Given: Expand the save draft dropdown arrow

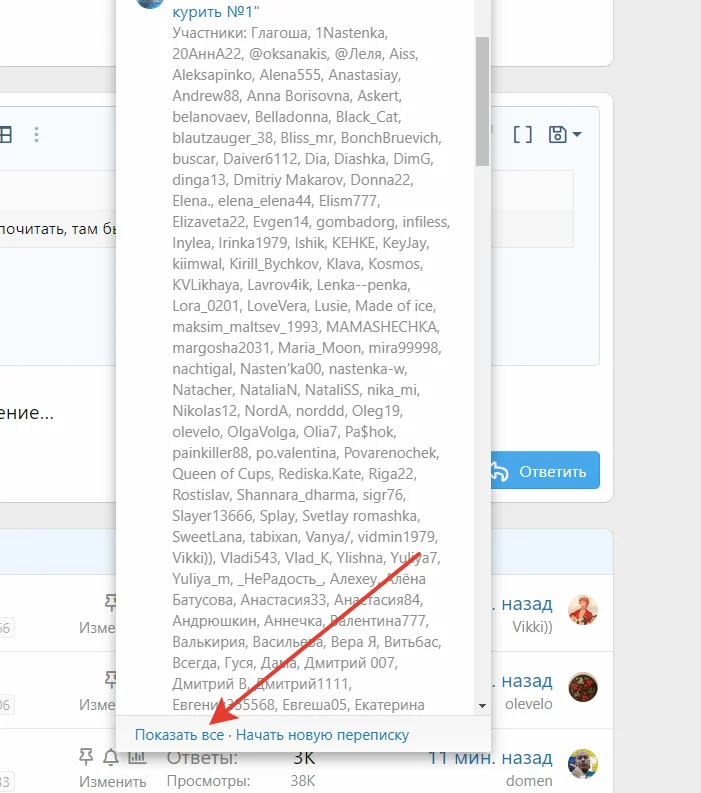Looking at the screenshot, I should 577,135.
